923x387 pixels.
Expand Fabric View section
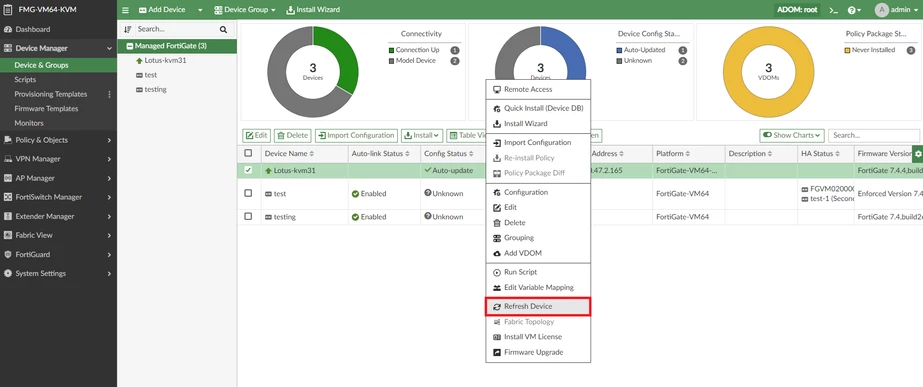coord(58,235)
